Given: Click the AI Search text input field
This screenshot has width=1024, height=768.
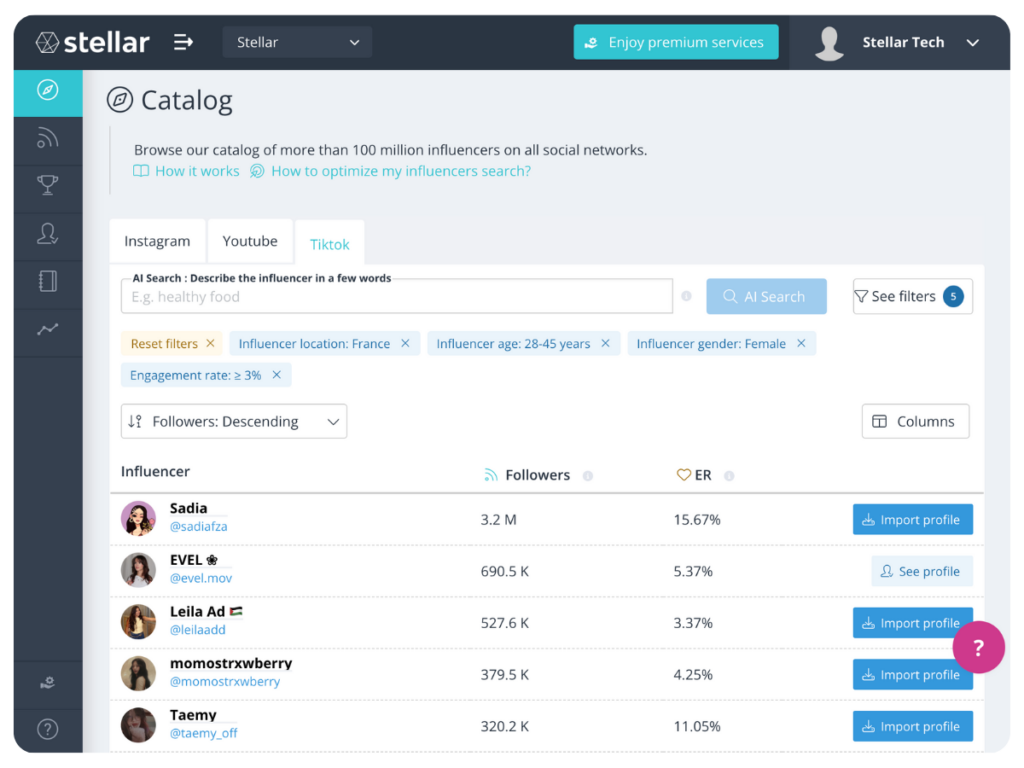Looking at the screenshot, I should tap(396, 297).
